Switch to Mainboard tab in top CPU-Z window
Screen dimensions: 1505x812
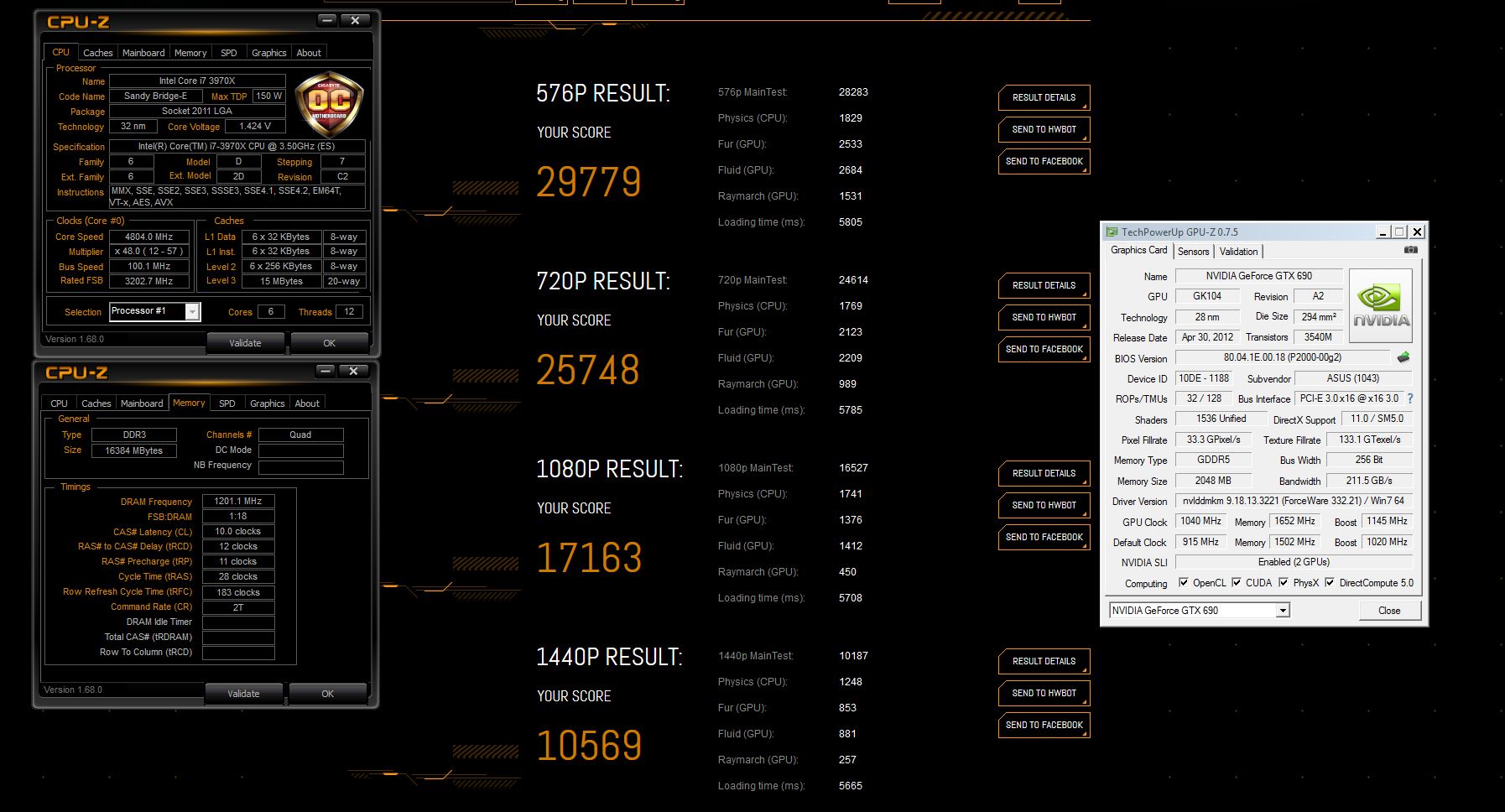[143, 53]
